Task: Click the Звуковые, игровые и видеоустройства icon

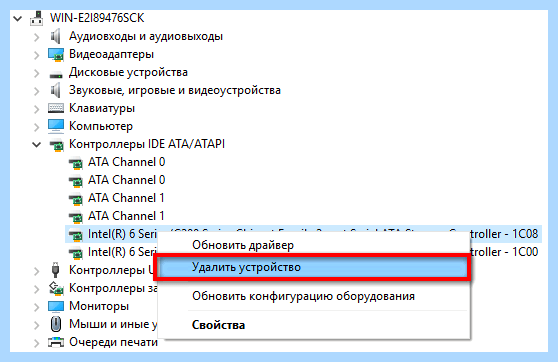Action: click(x=56, y=90)
